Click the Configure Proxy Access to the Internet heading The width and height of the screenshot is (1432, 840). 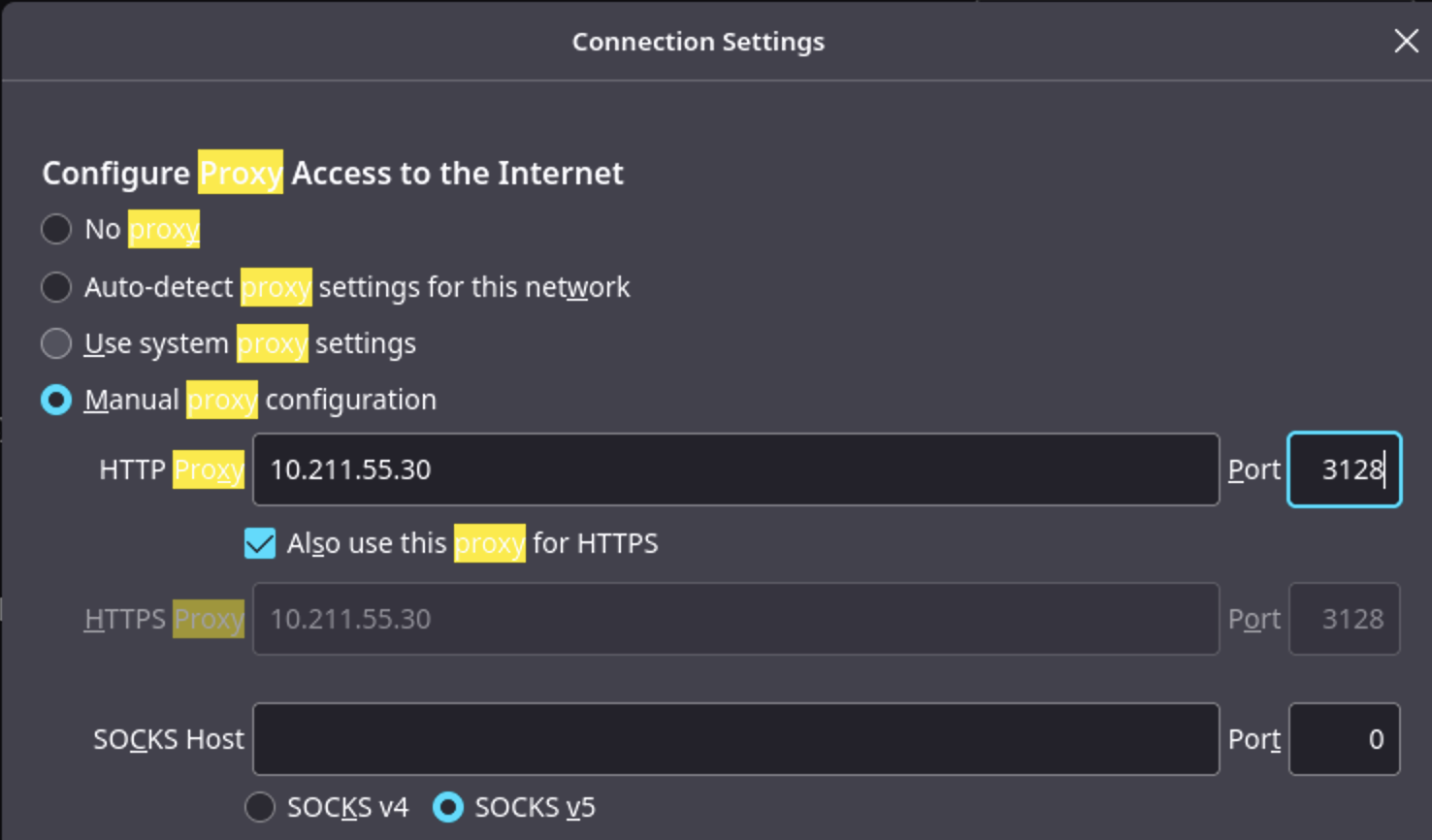coord(333,173)
